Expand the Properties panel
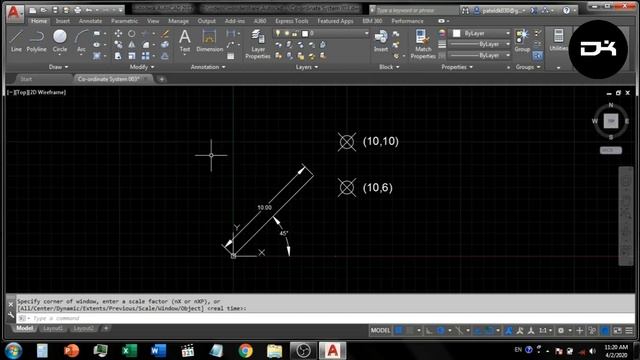640x360 pixels. click(457, 67)
